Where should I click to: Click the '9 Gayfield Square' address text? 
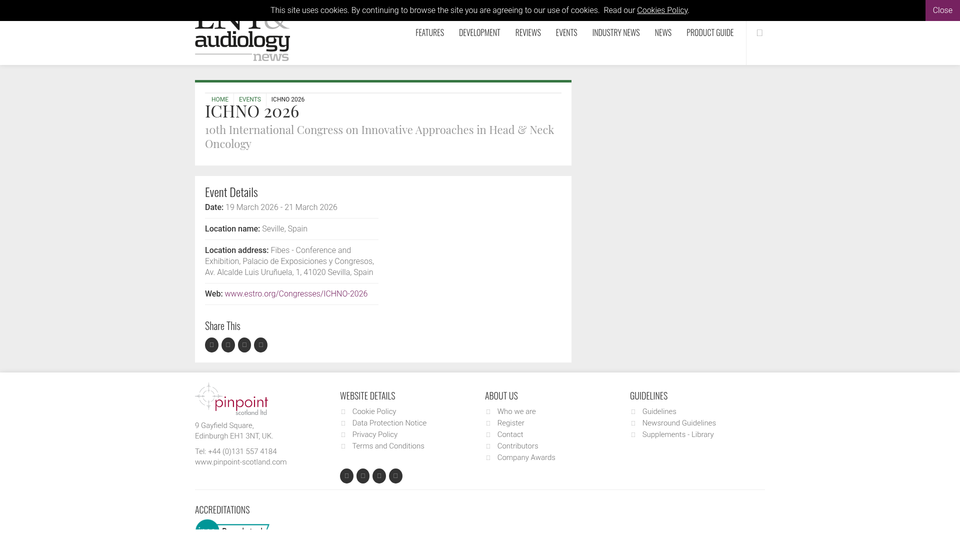coord(224,426)
